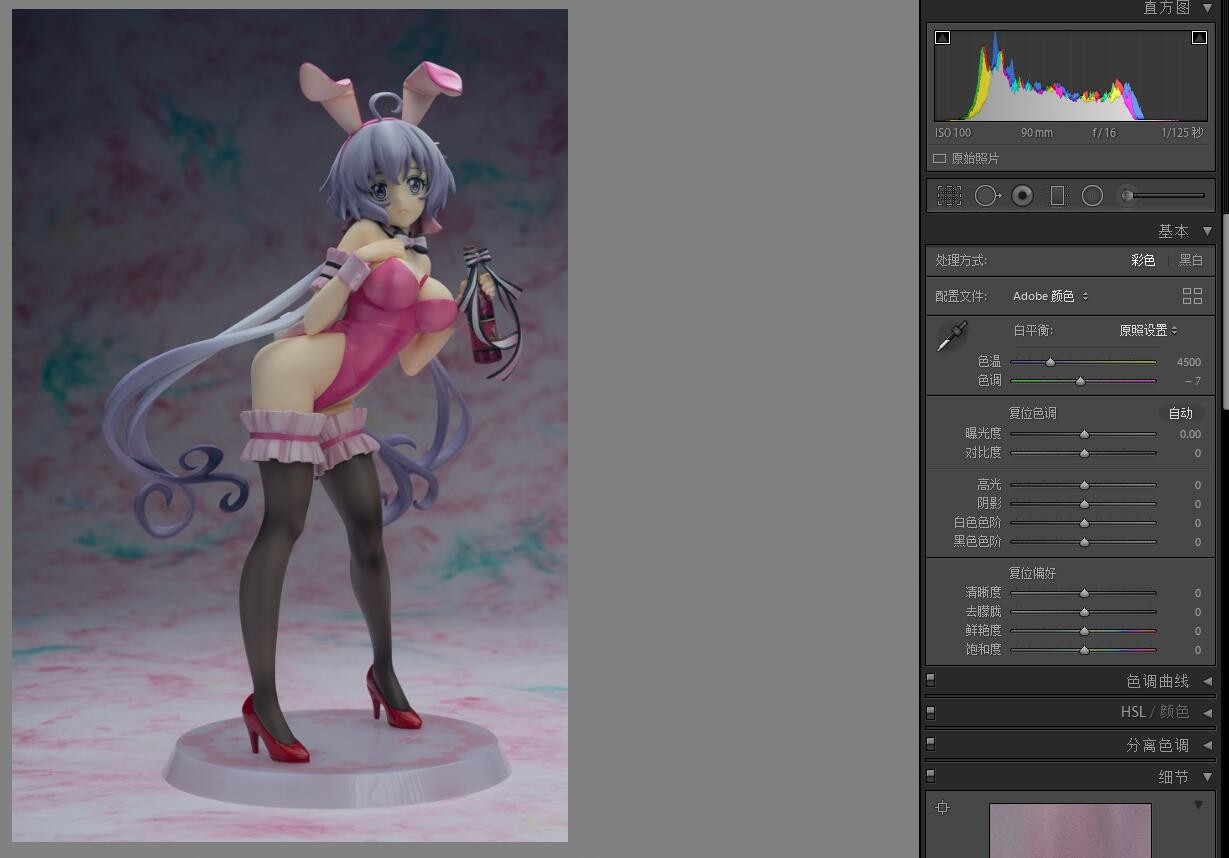Open the profile browser grid icon
1229x858 pixels.
(1192, 296)
